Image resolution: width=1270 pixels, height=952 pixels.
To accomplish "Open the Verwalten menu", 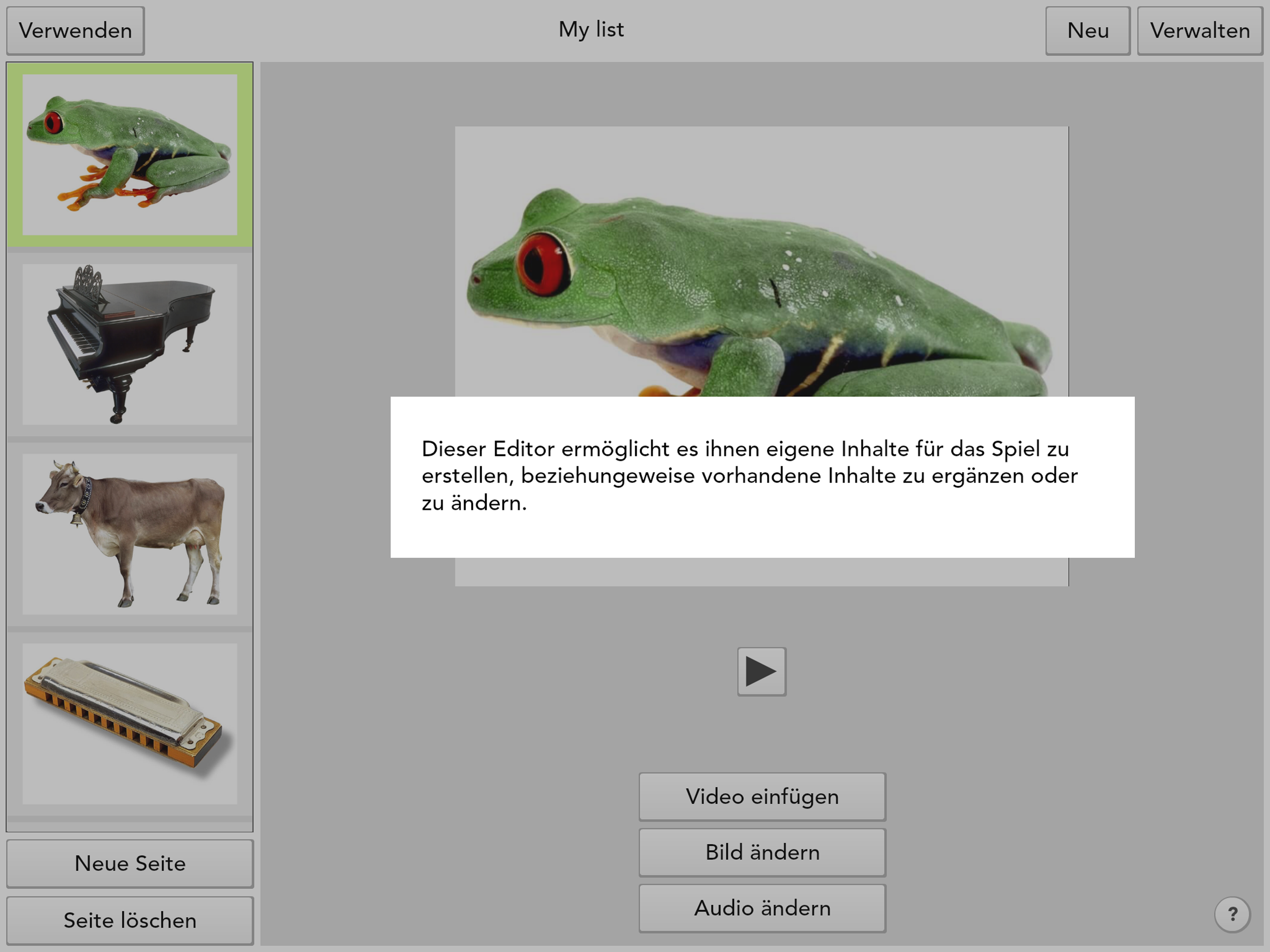I will click(x=1199, y=30).
